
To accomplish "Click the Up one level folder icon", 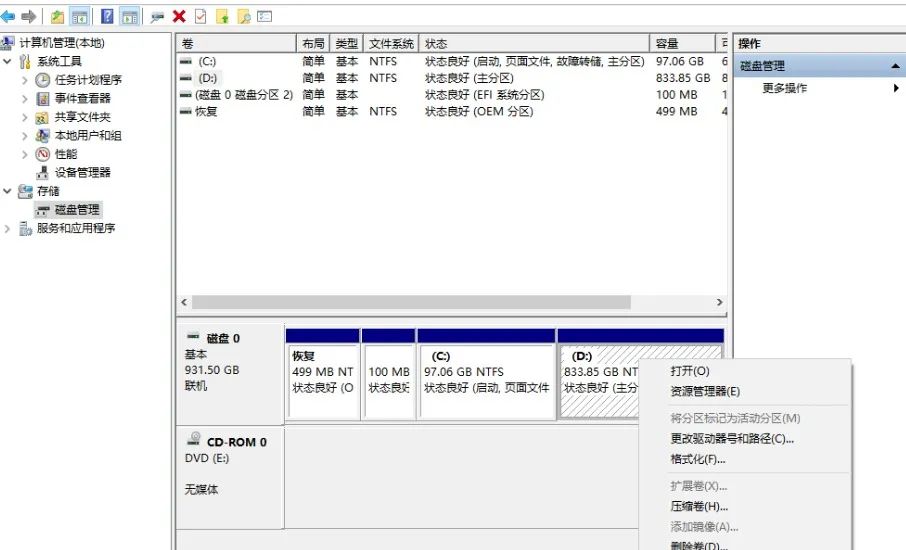I will click(x=57, y=17).
